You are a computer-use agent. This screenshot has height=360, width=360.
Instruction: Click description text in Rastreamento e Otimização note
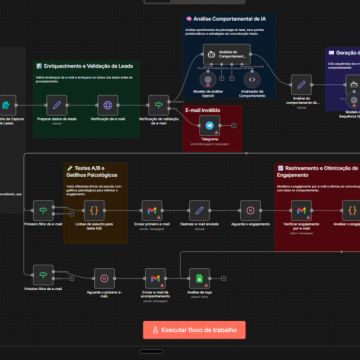coord(318,188)
